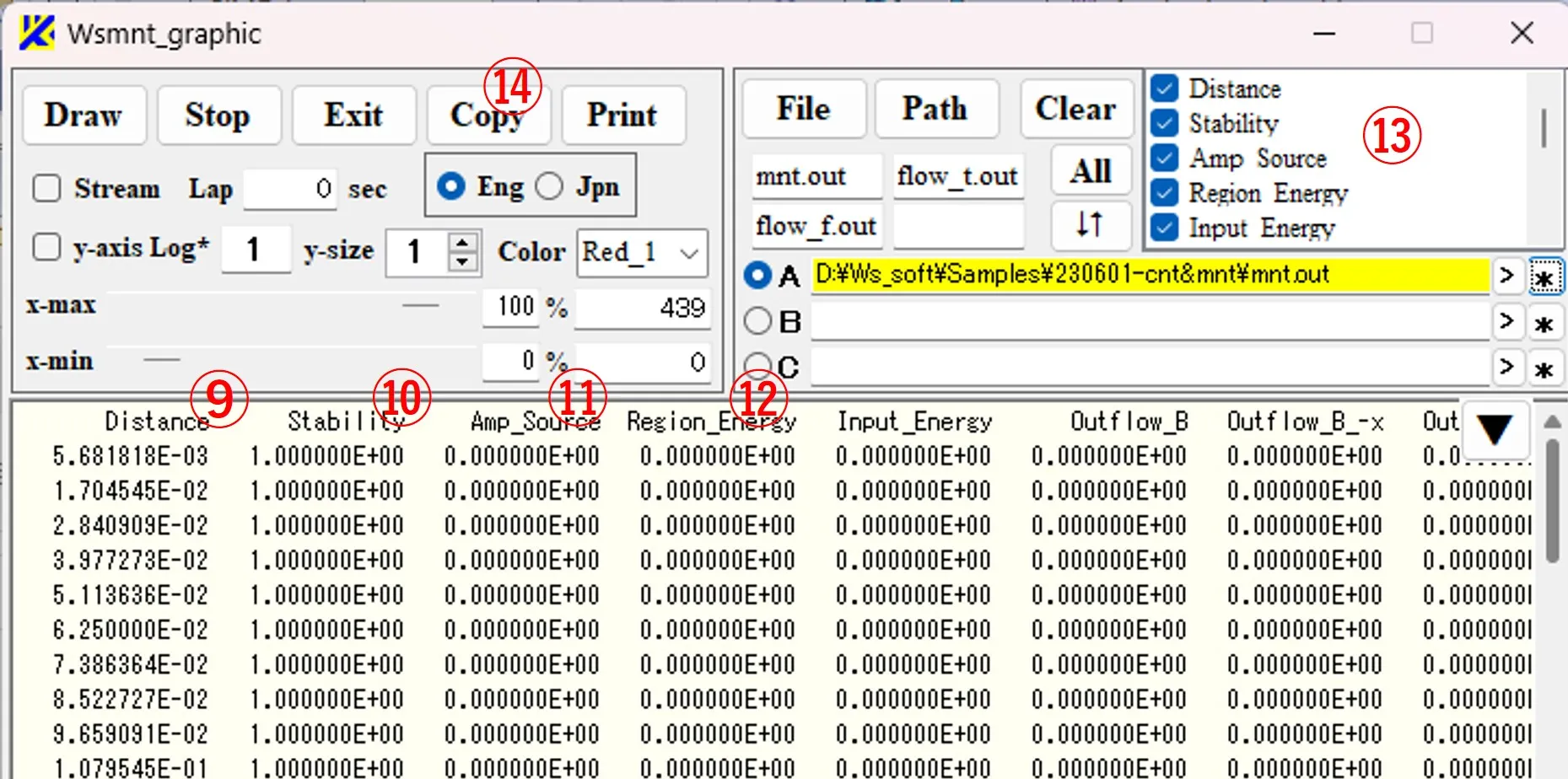
Task: Click the data table vertical scrollbar thumb
Action: (1552, 500)
